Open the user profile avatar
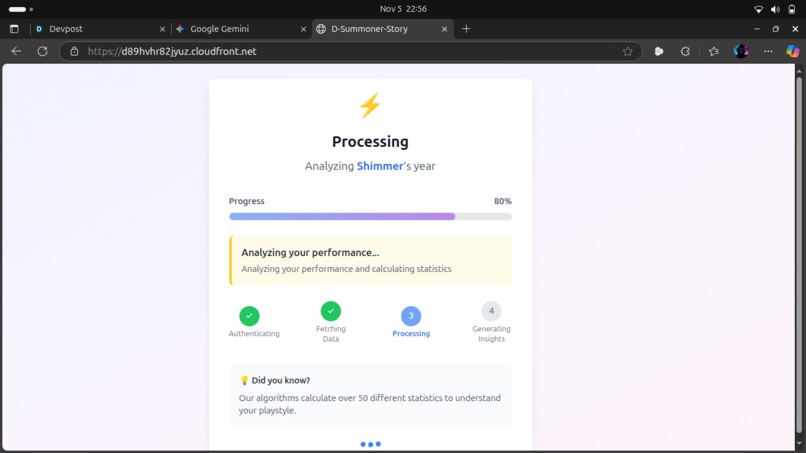 point(741,51)
